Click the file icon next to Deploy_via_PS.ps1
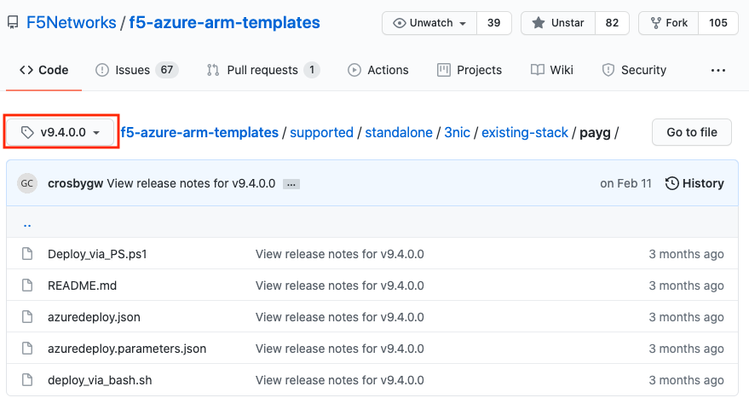Image resolution: width=749 pixels, height=404 pixels. pos(28,254)
